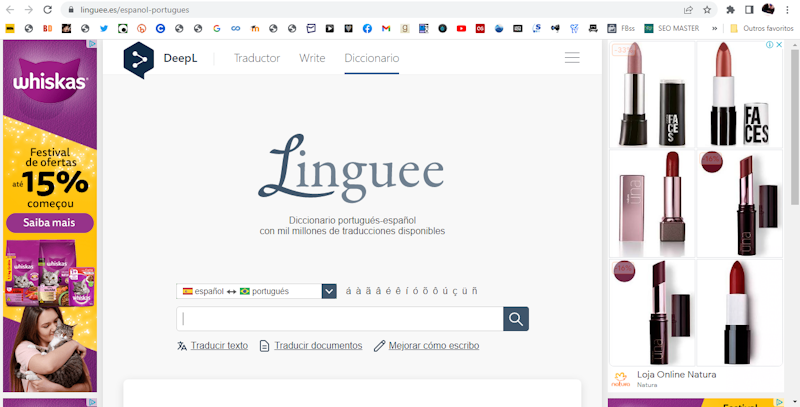Open the FBss bookmark
The width and height of the screenshot is (800, 407).
[621, 29]
